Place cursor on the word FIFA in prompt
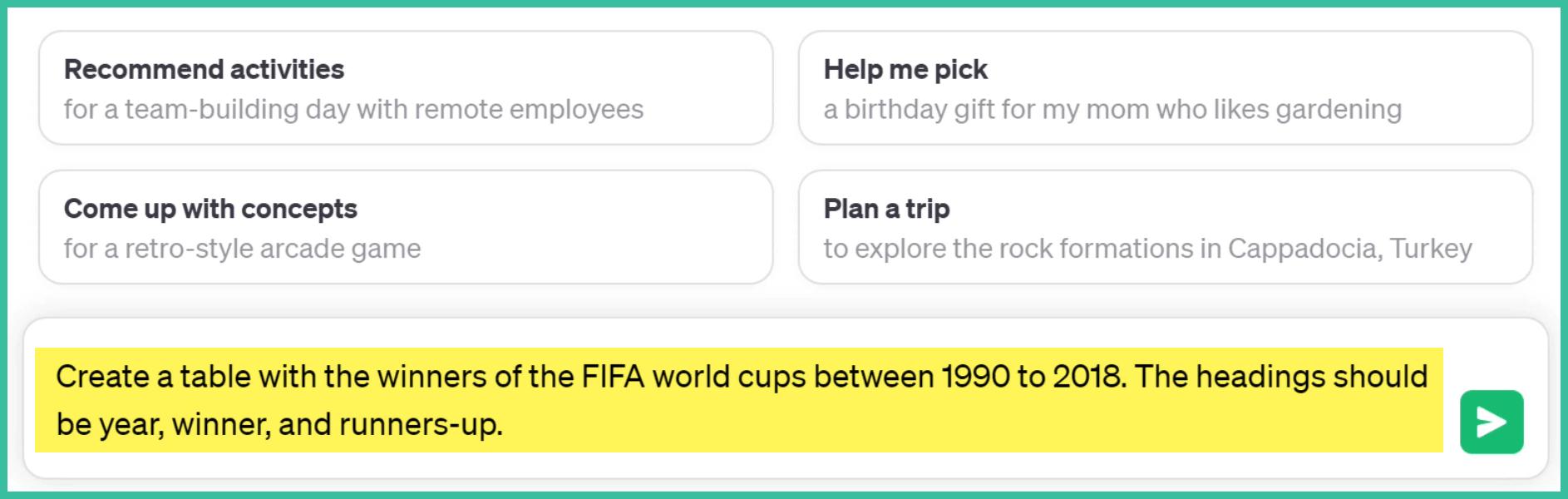This screenshot has width=1568, height=499. [x=613, y=377]
